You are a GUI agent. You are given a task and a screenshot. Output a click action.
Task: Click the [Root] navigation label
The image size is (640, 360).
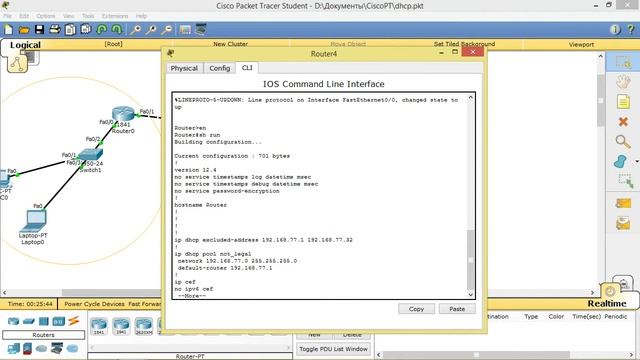(113, 44)
